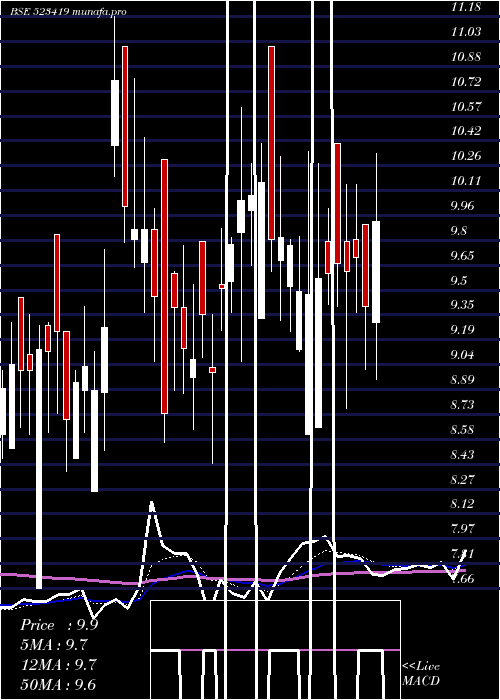Click the 8.27 price axis label
The height and width of the screenshot is (700, 500).
pyautogui.click(x=463, y=479)
